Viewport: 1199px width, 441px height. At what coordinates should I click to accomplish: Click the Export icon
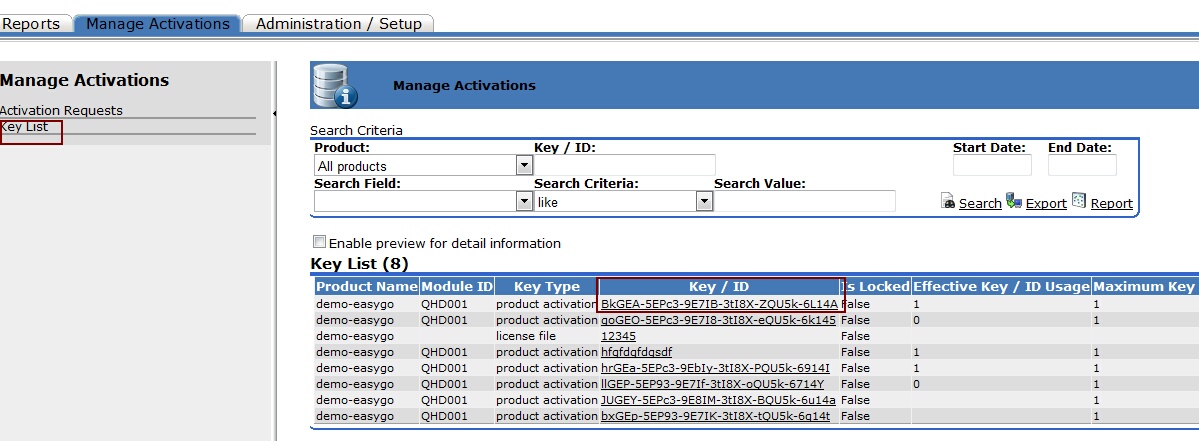[x=1014, y=201]
